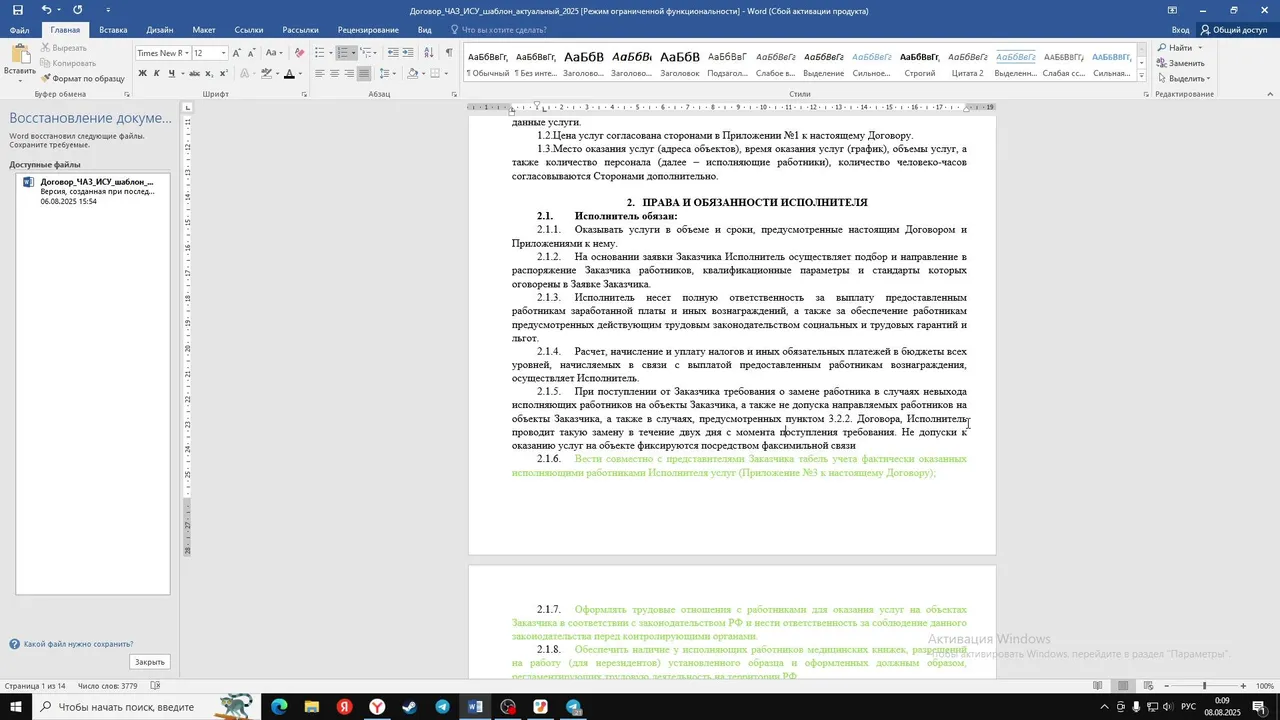
Task: Switch to the Рецензирование tab
Action: click(x=368, y=30)
